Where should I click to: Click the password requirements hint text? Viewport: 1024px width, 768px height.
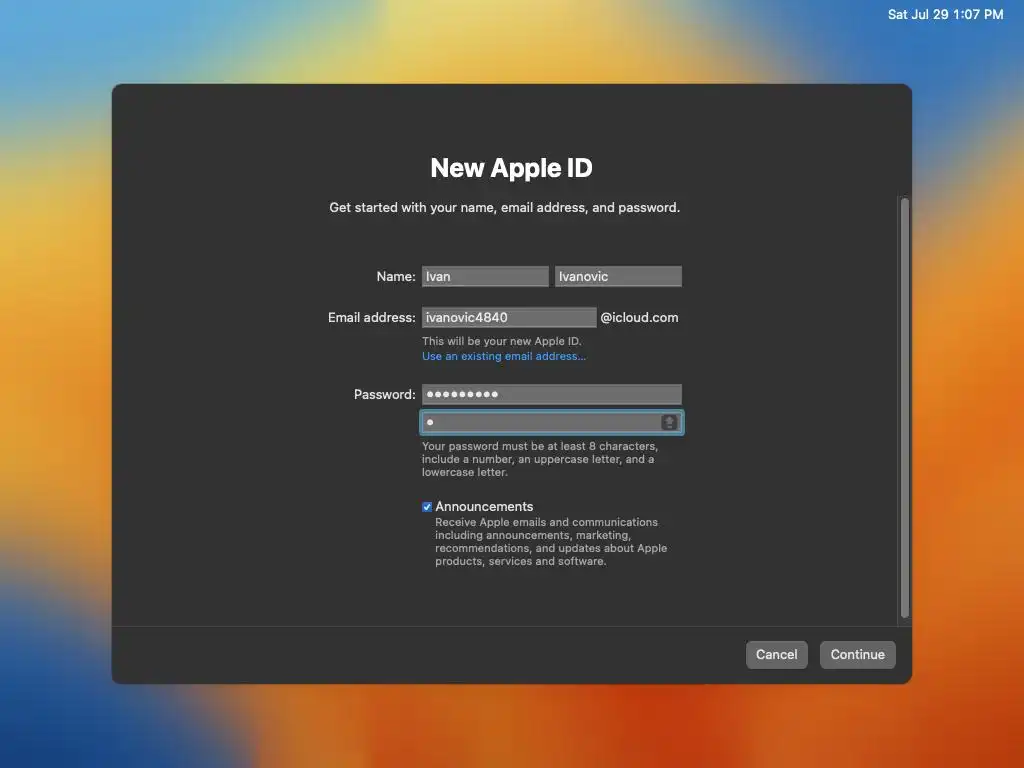(x=540, y=459)
